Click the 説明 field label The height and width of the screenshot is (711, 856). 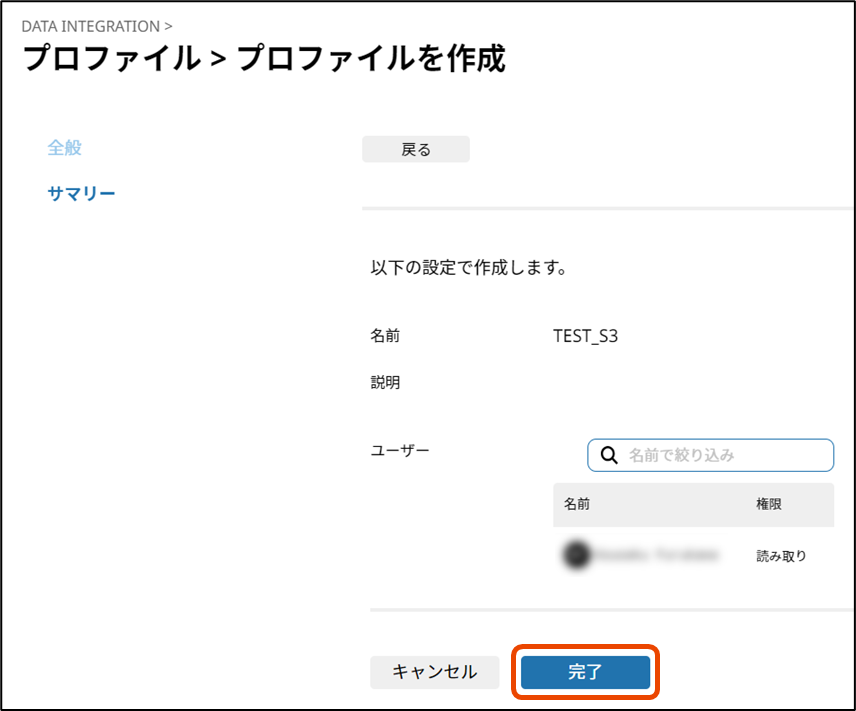(385, 382)
